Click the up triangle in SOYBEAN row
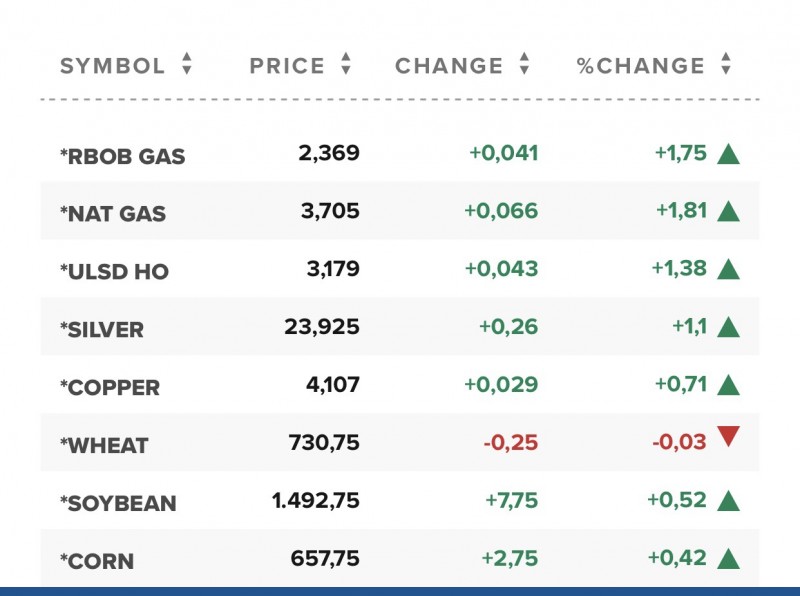The height and width of the screenshot is (596, 800). point(728,500)
